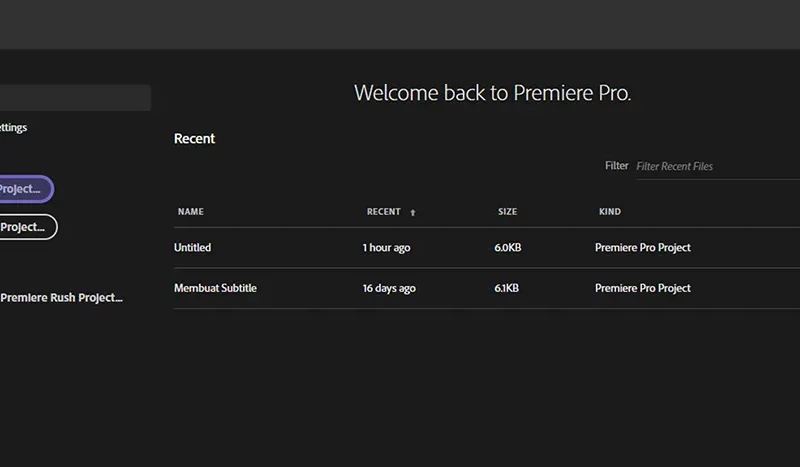800x467 pixels.
Task: Click Premiere Pro Project kind for Membuat Subtitle
Action: (642, 288)
